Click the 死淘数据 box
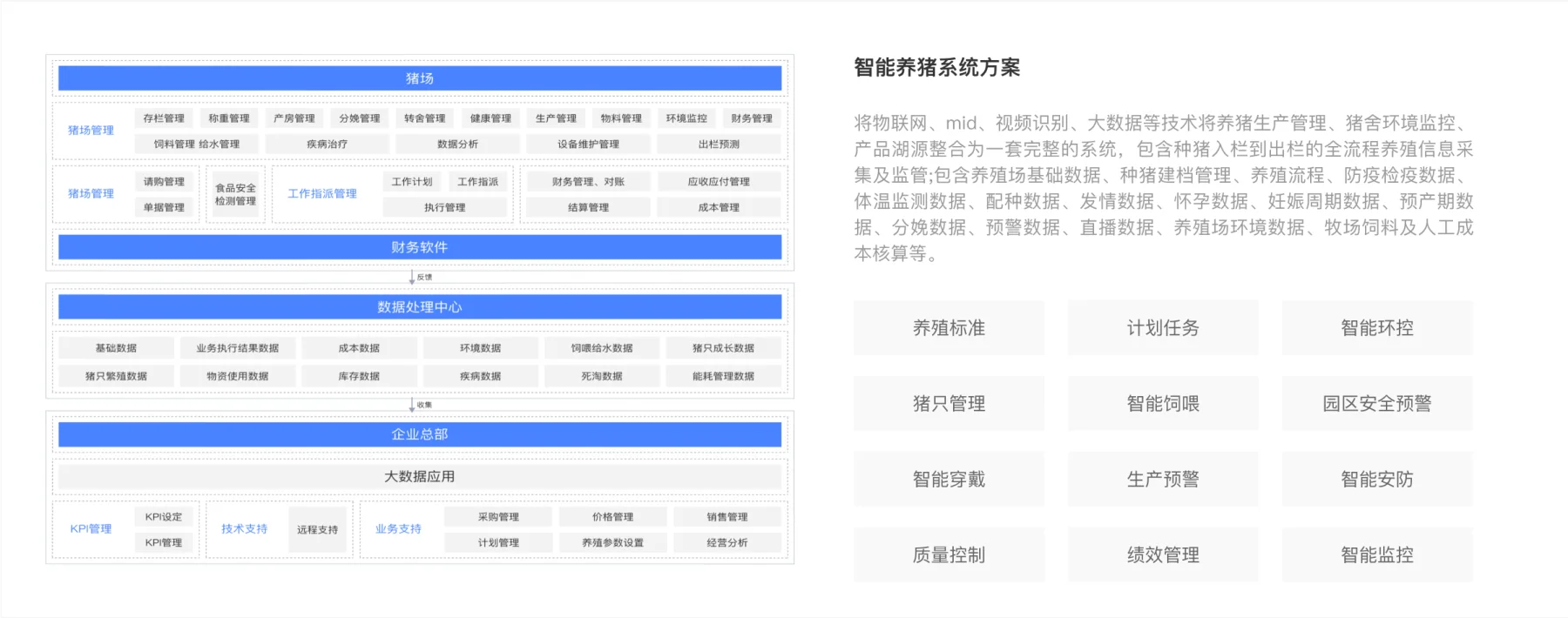This screenshot has width=1568, height=618. (602, 377)
